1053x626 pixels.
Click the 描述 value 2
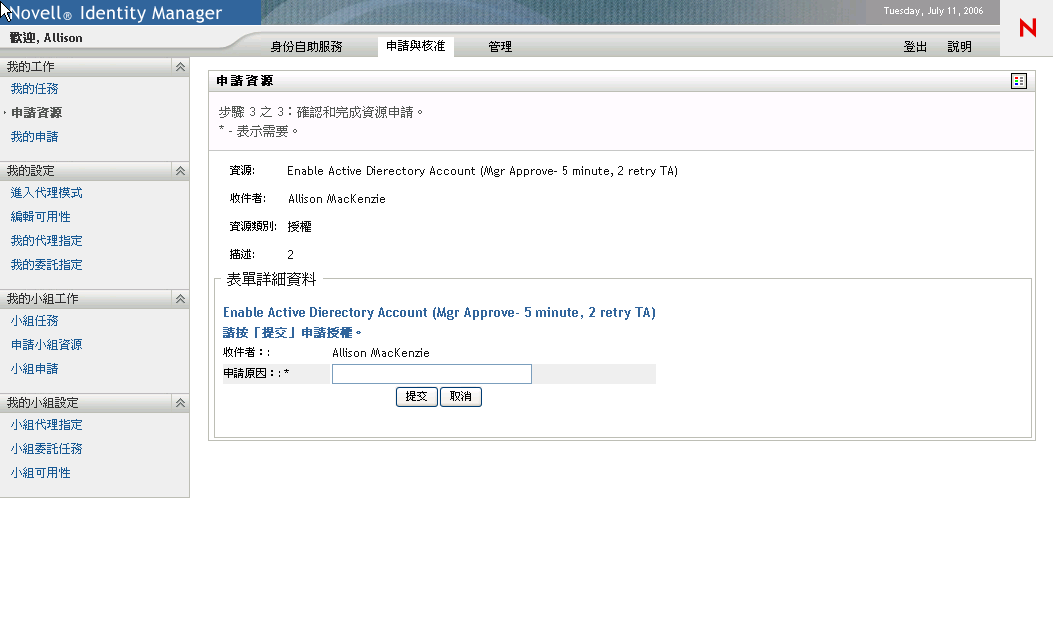pyautogui.click(x=290, y=255)
